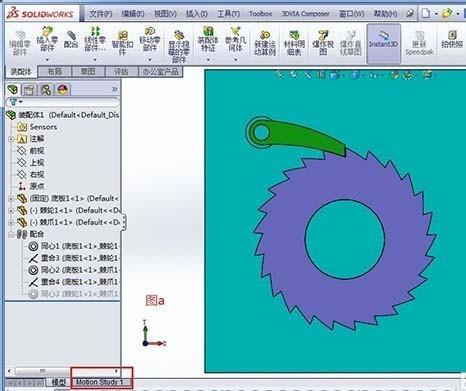Click Zoom to Fit in the viewport toolbar

pos(279,75)
